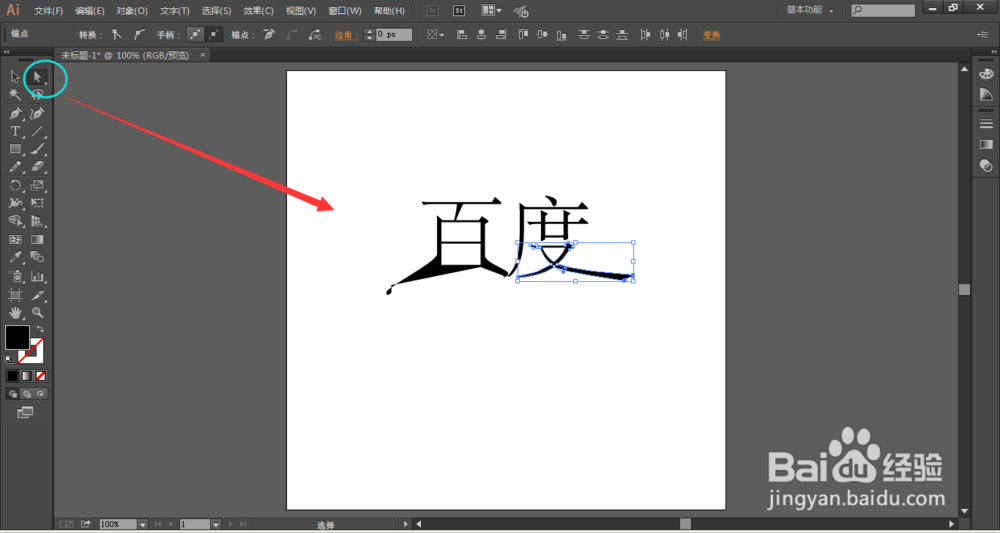1000x533 pixels.
Task: Reset to default fill and stroke
Action: (9, 360)
